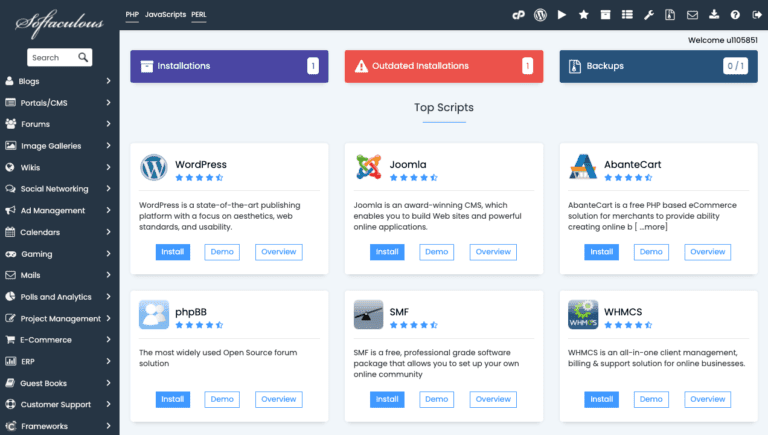Switch to the PERL tab
The image size is (768, 435).
[x=198, y=15]
